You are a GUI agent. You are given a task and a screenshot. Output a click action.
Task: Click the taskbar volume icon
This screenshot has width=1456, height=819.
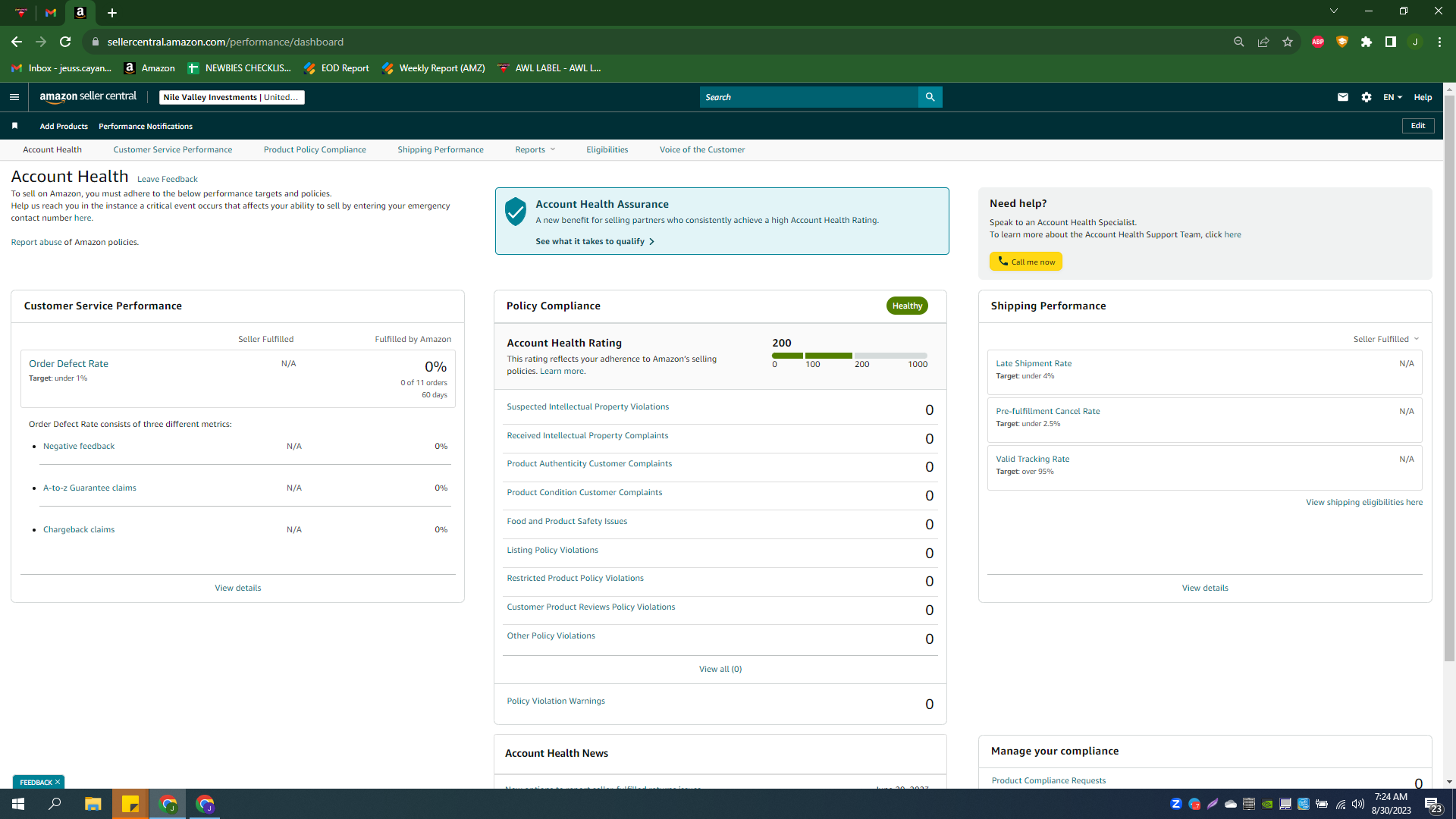(1358, 804)
